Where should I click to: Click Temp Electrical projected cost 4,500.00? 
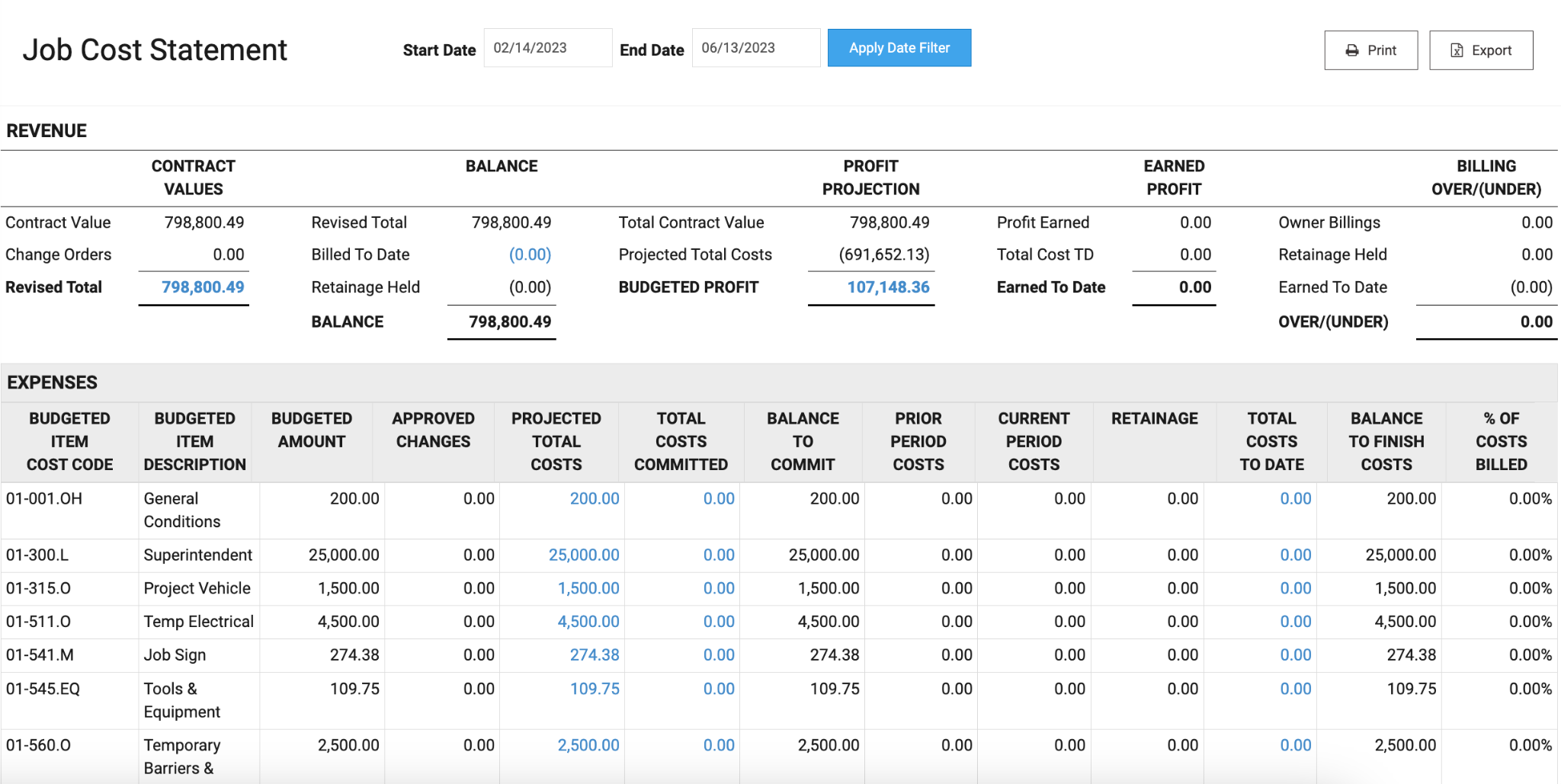point(588,622)
